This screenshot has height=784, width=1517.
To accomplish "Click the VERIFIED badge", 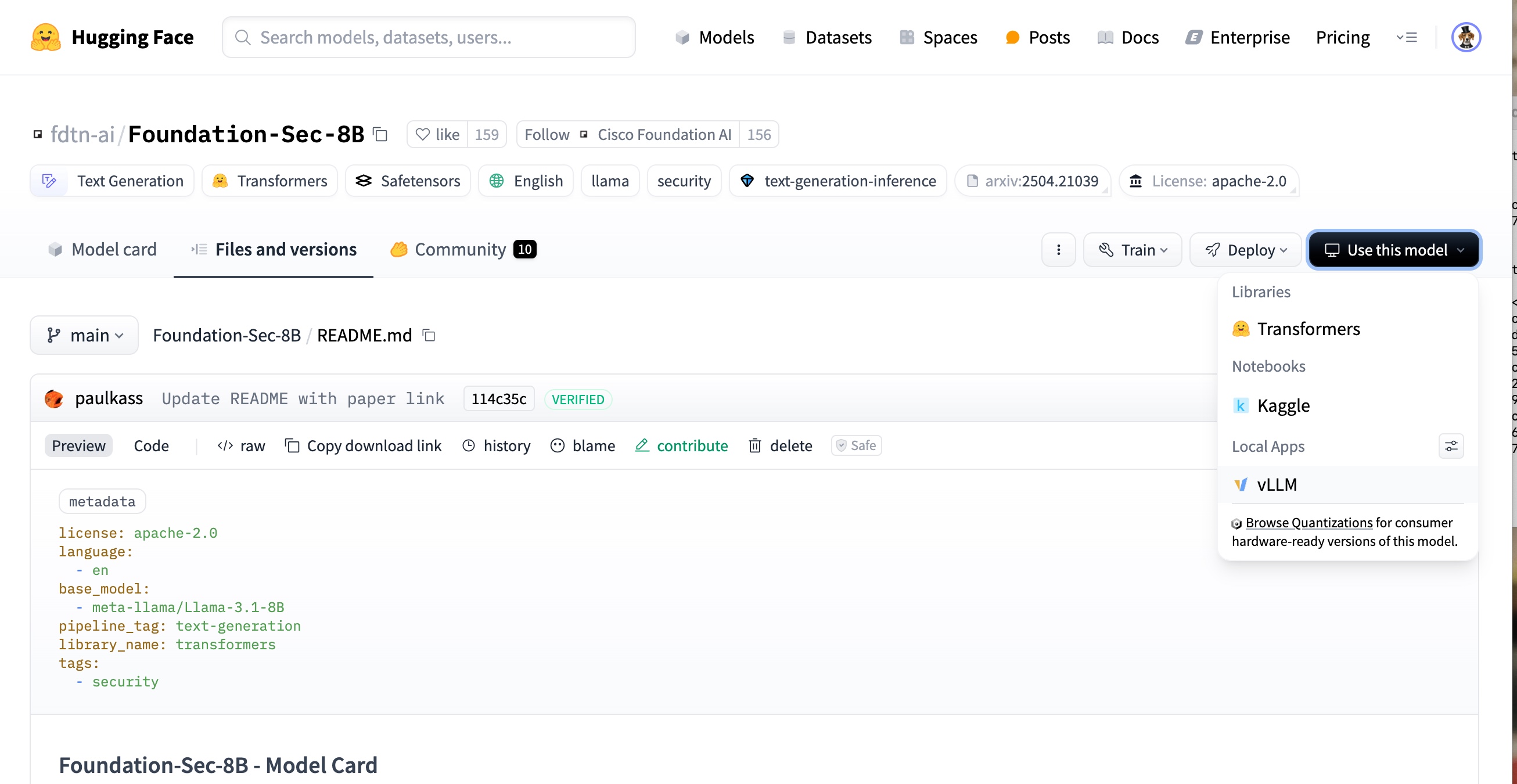I will click(x=578, y=400).
